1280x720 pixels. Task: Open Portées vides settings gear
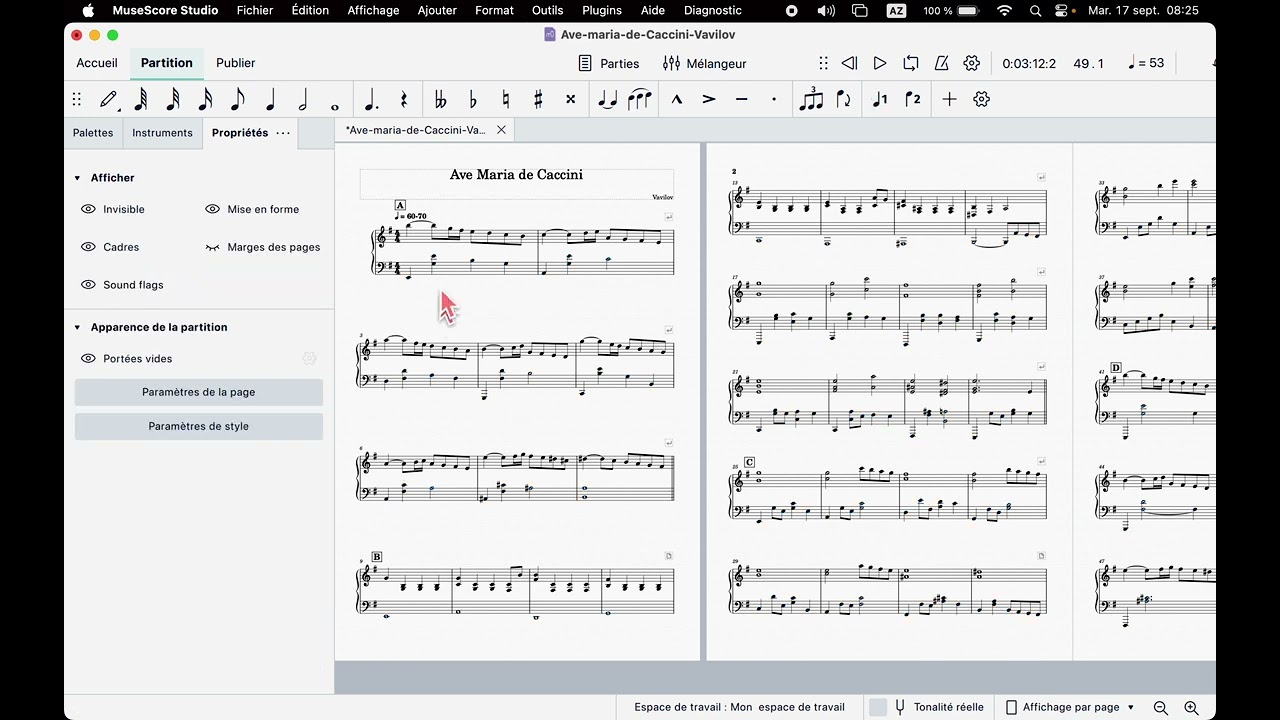(309, 359)
